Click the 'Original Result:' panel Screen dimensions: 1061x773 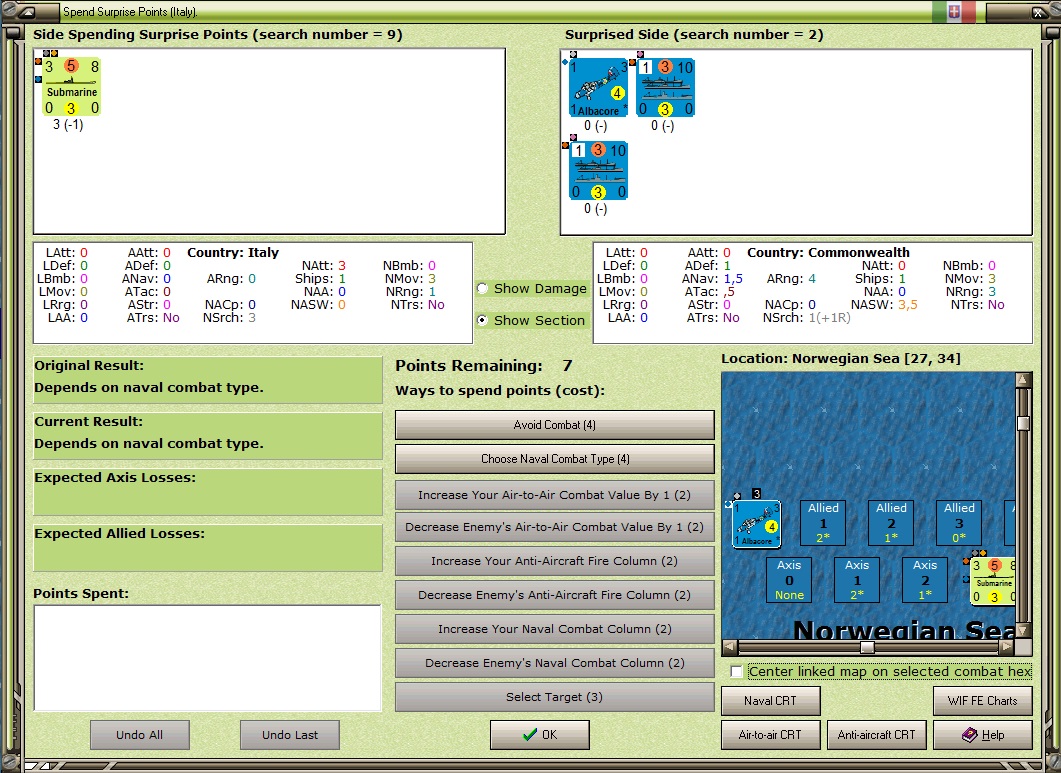click(x=208, y=380)
